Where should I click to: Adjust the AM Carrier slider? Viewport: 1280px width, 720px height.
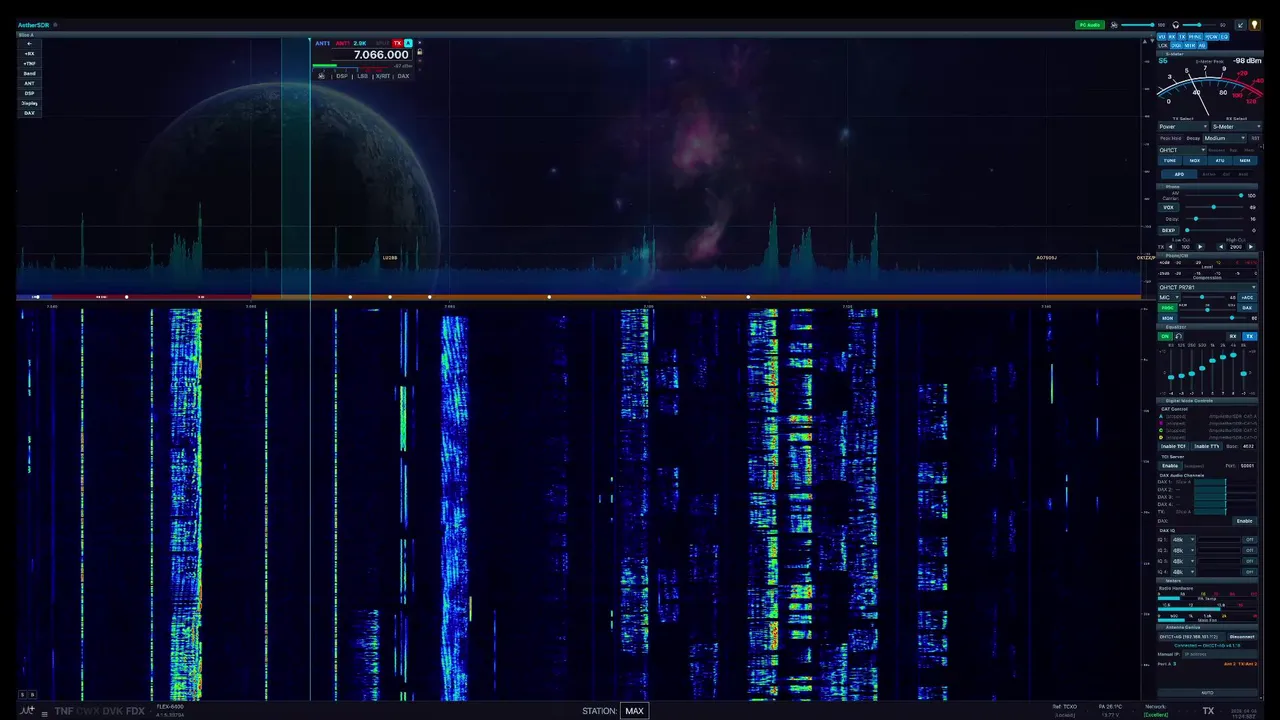pos(1213,195)
